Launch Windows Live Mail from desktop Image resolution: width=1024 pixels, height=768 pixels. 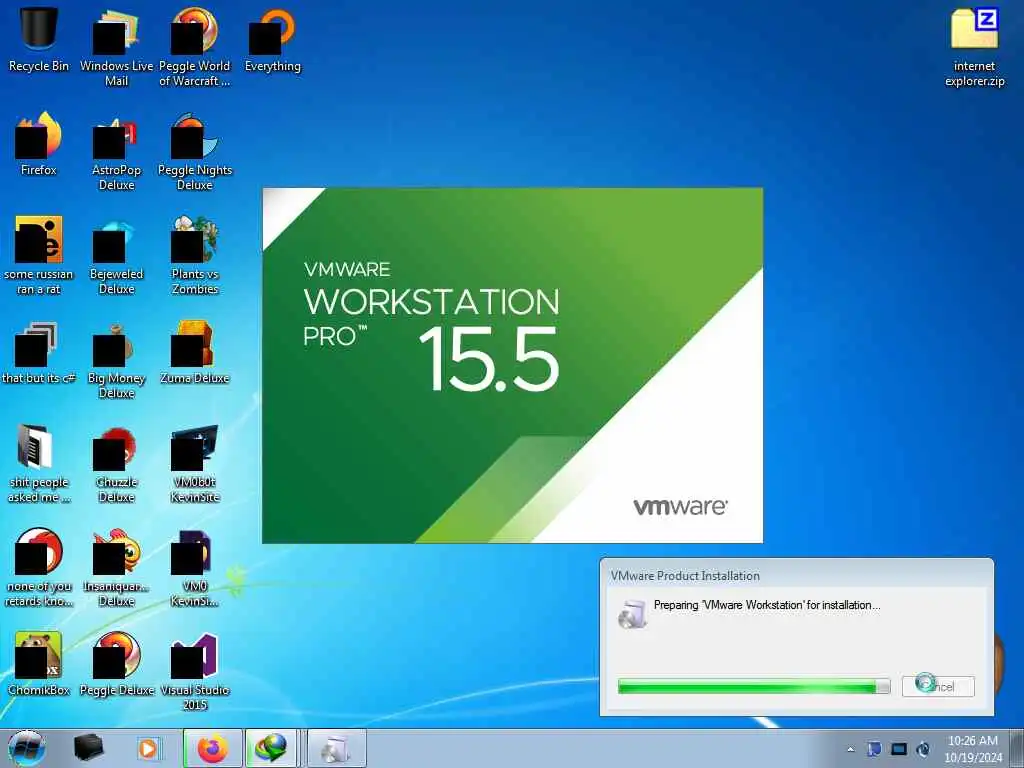point(116,46)
